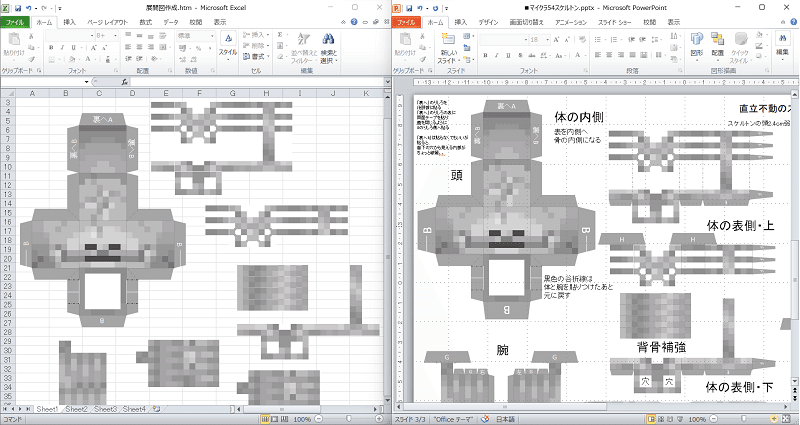Screen dimensions: 800x425
Task: Click the "スライド 3/3" status bar text
Action: tap(410, 419)
